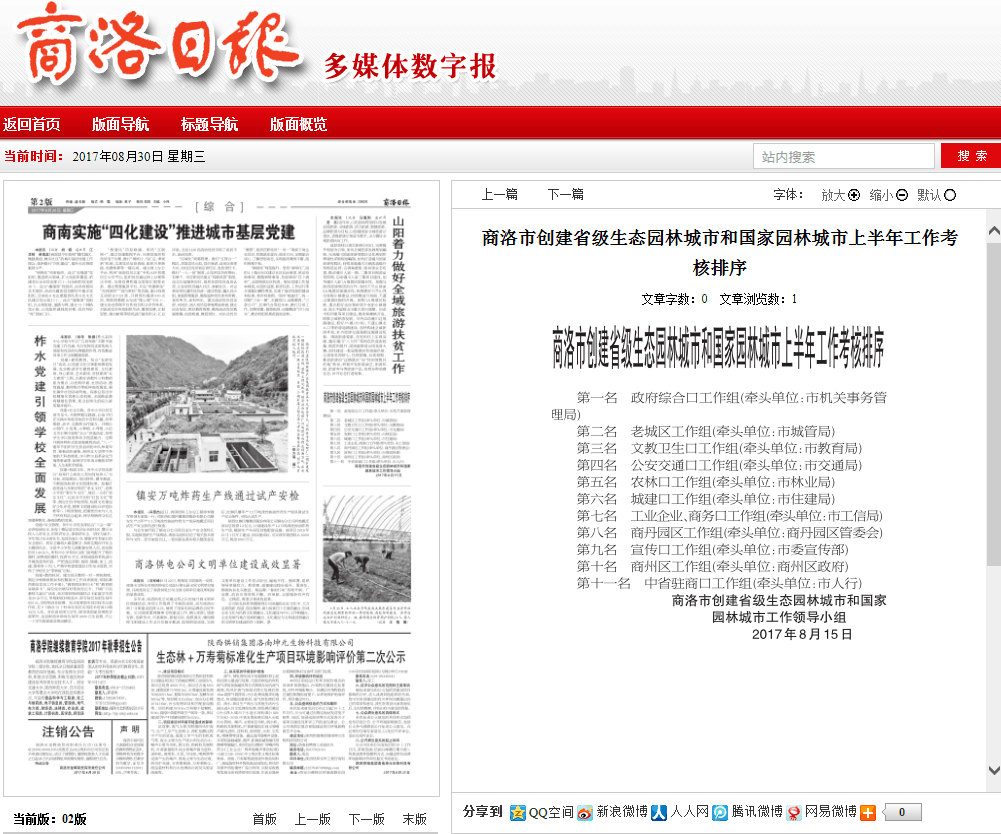This screenshot has width=1001, height=834.
Task: Open the mountain factory photo in page
Action: (x=207, y=404)
